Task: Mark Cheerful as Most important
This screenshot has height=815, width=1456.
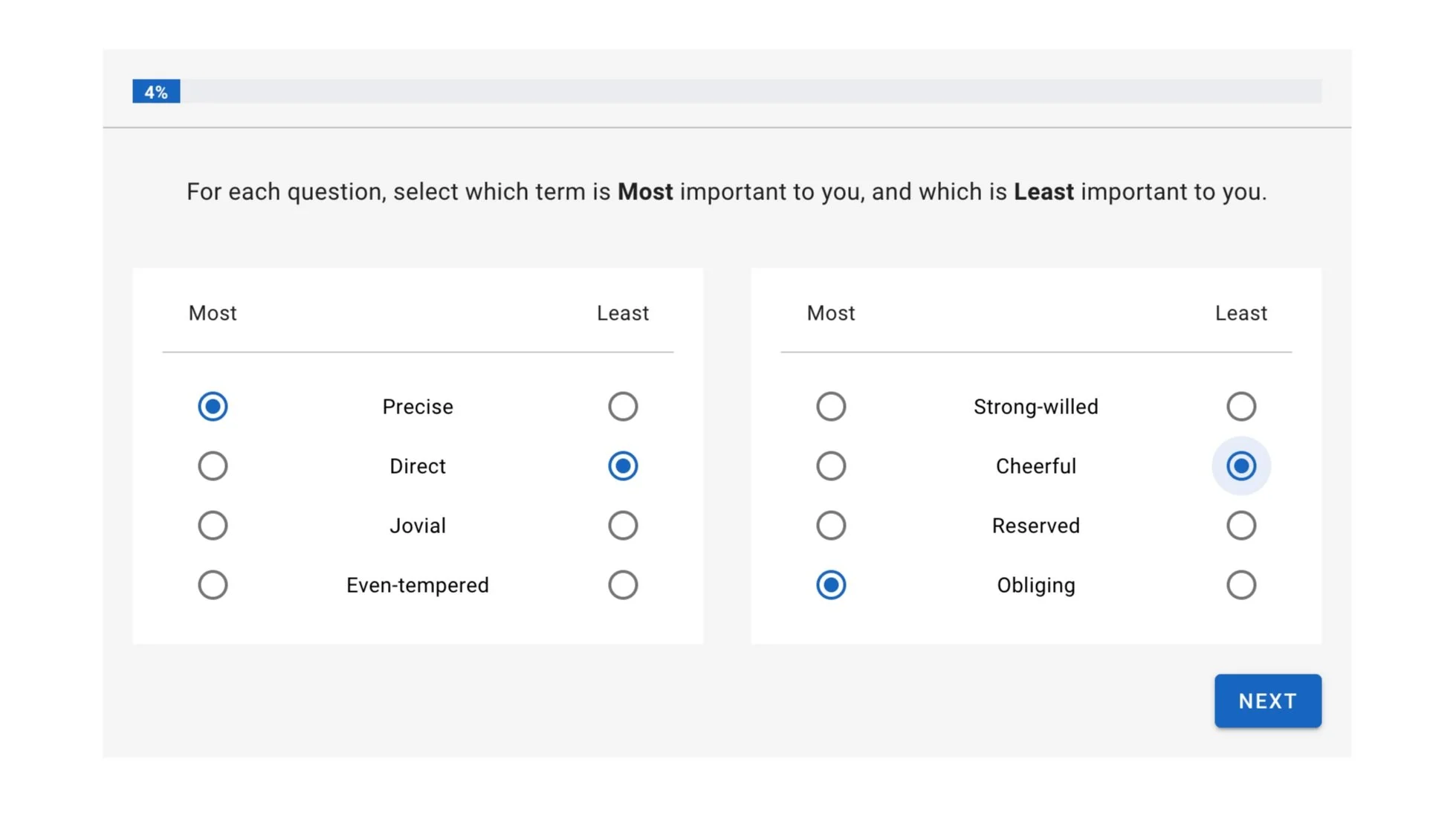Action: 831,466
